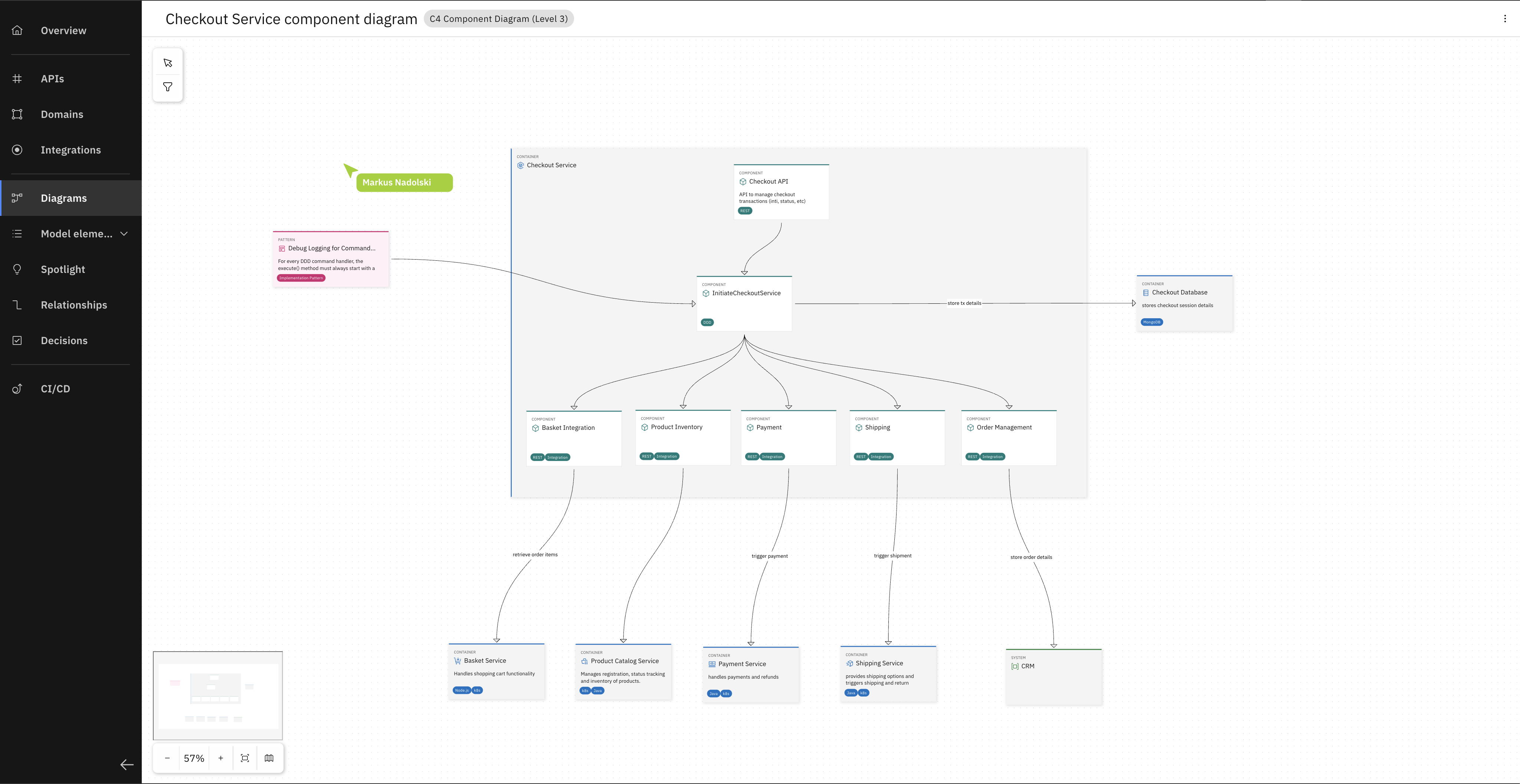Toggle the minimap icon
The height and width of the screenshot is (784, 1520).
point(269,758)
